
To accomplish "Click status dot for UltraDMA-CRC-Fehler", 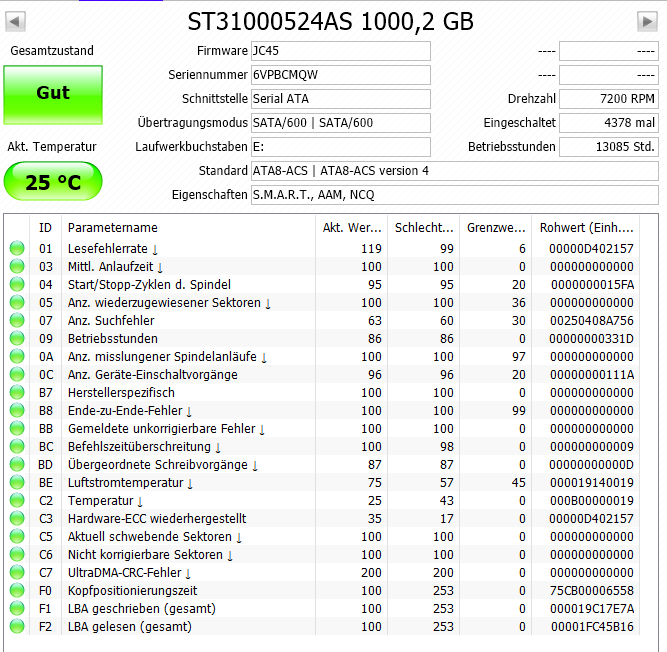I will 17,572.
